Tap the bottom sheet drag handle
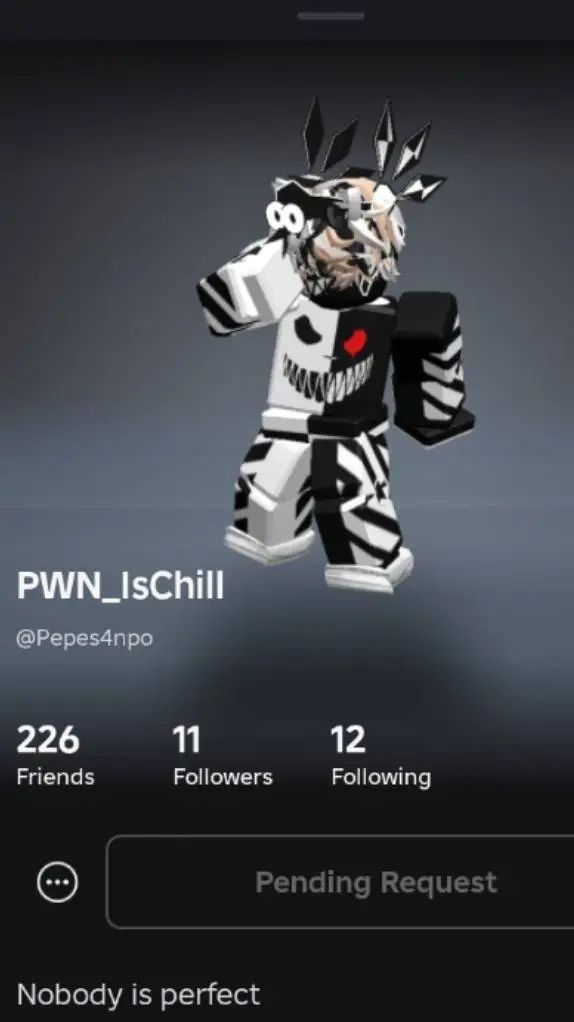 point(330,16)
